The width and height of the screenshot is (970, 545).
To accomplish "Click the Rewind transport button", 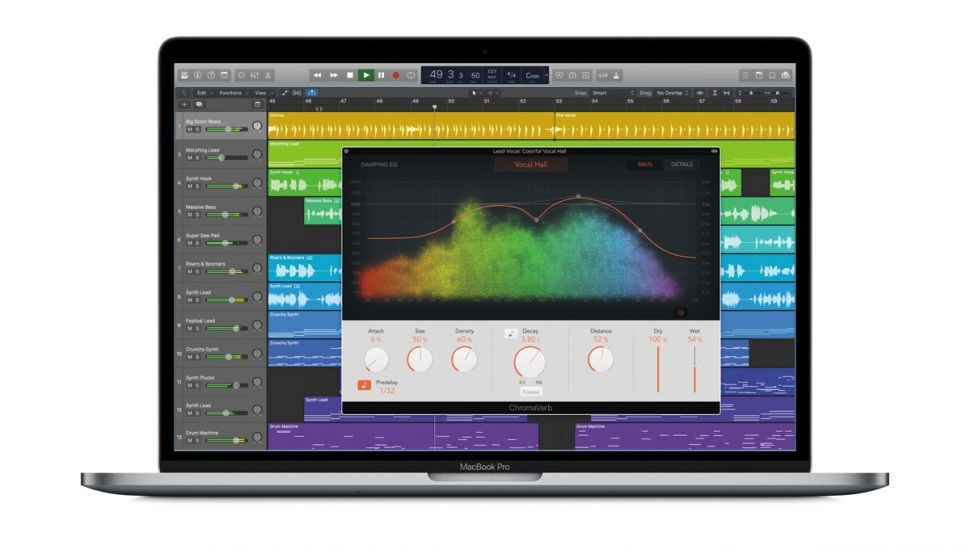I will 317,75.
